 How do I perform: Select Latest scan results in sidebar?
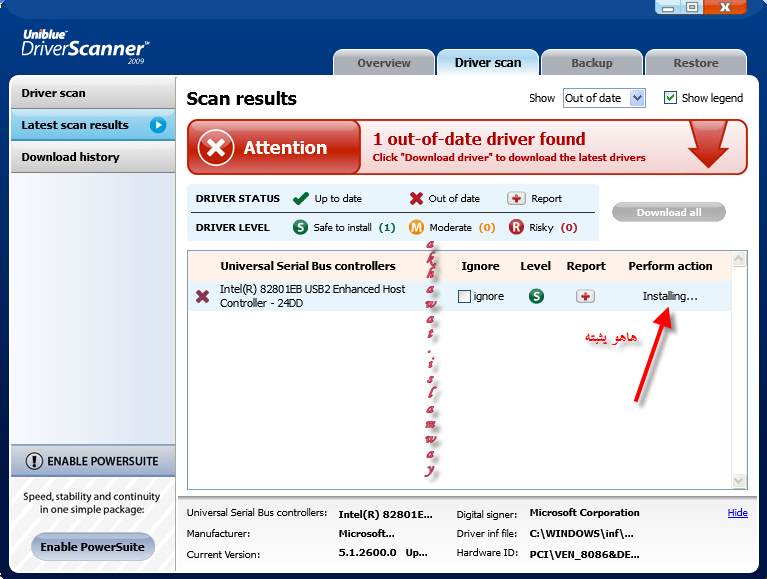(x=93, y=125)
